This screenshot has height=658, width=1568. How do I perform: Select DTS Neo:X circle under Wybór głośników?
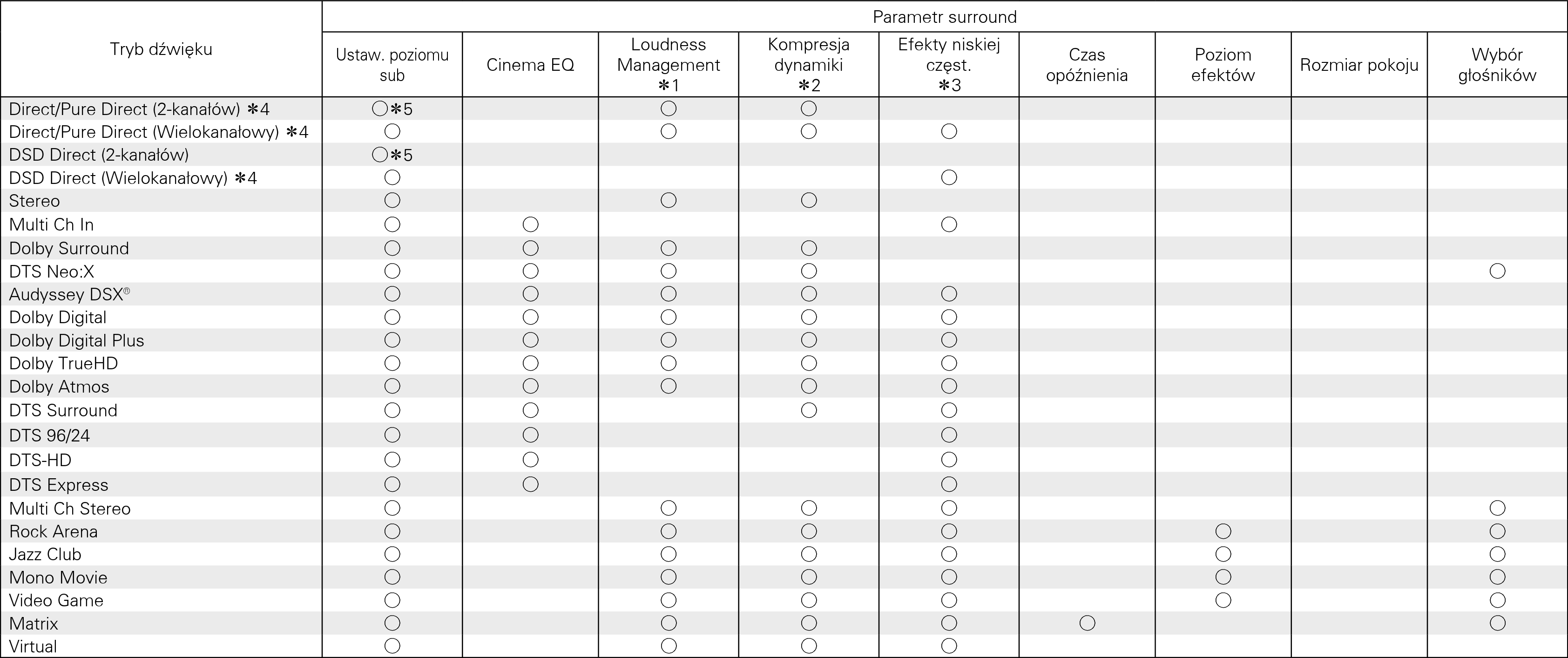pyautogui.click(x=1497, y=271)
